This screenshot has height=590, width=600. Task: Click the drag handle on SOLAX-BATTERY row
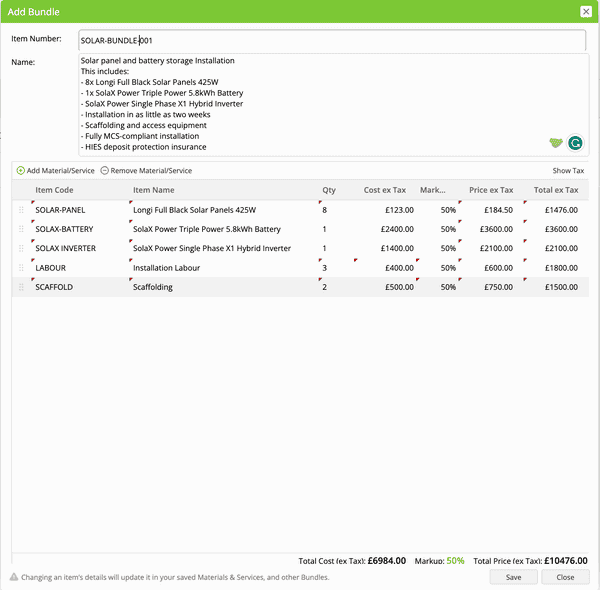(21, 229)
